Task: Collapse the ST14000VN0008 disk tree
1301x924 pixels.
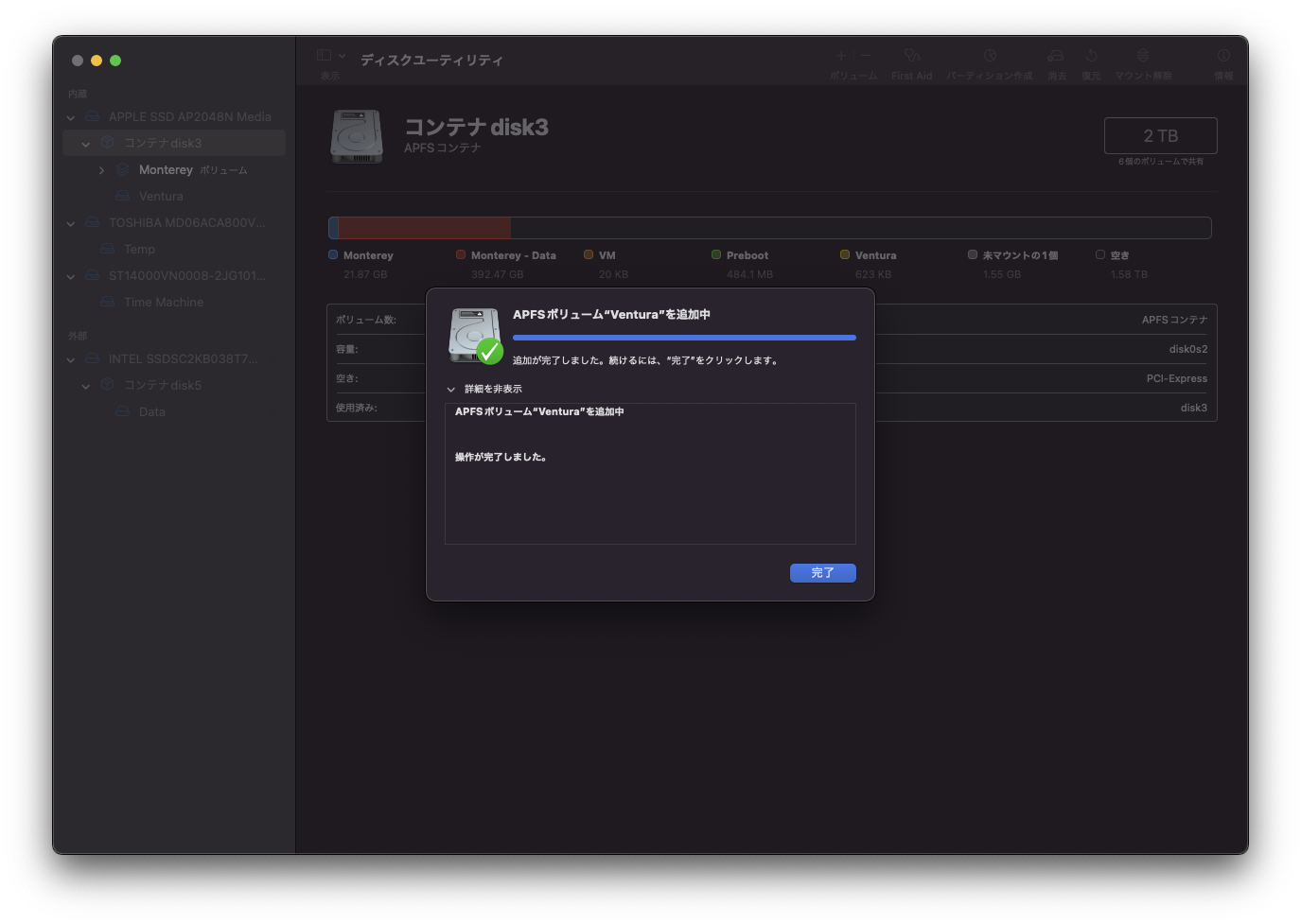Action: pos(71,276)
